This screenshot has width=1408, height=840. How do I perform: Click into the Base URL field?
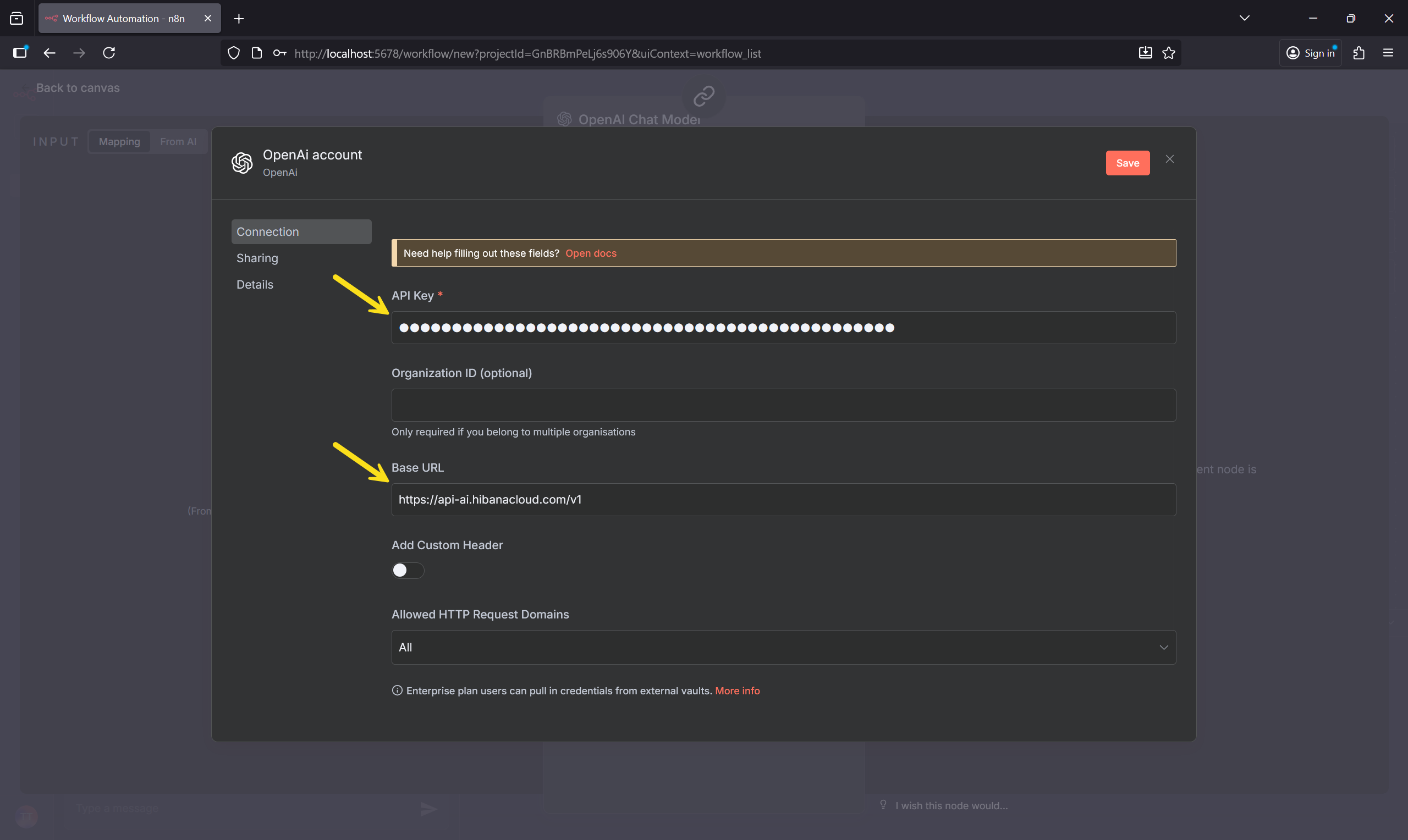(784, 499)
